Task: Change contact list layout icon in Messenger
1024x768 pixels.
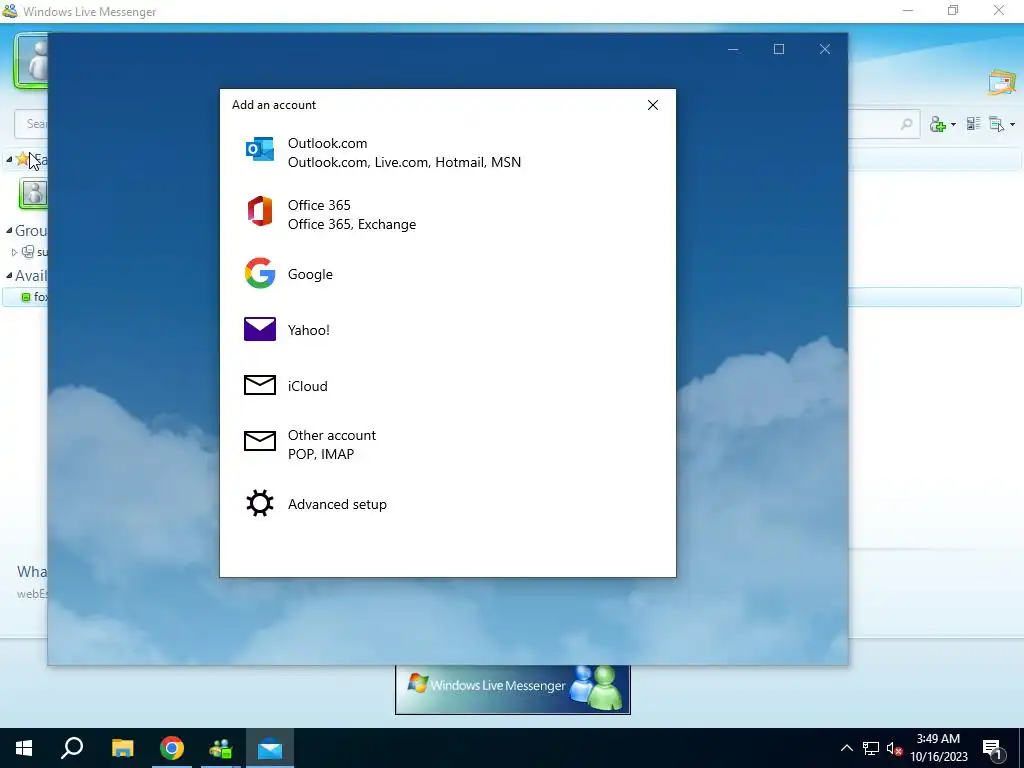Action: pos(974,123)
